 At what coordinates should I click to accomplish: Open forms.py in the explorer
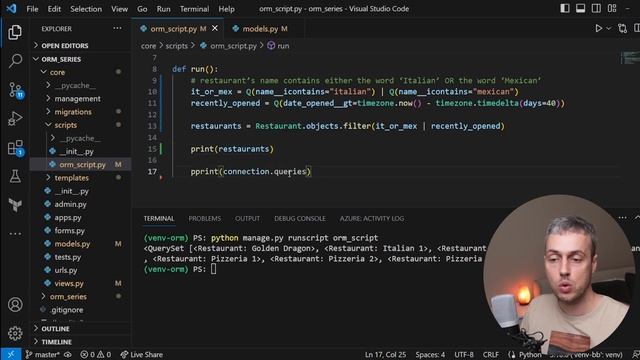tap(81, 231)
